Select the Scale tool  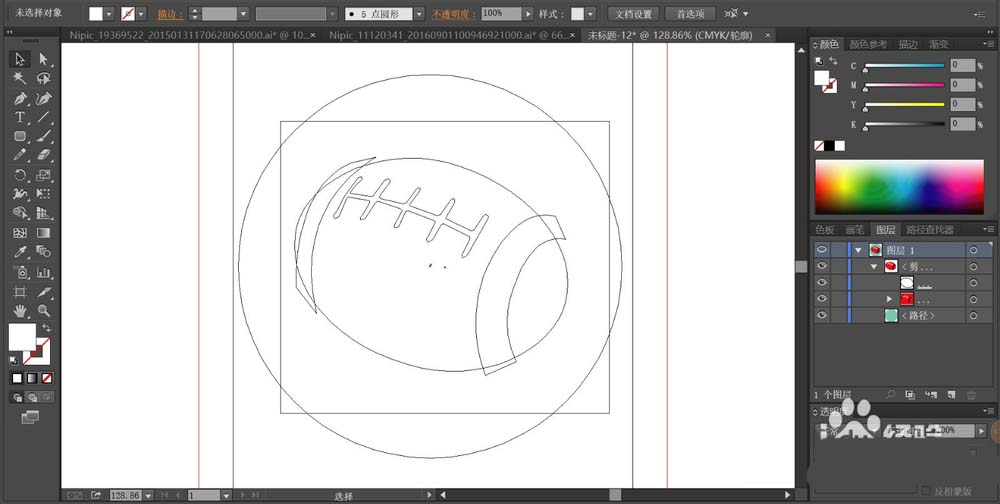click(x=43, y=175)
